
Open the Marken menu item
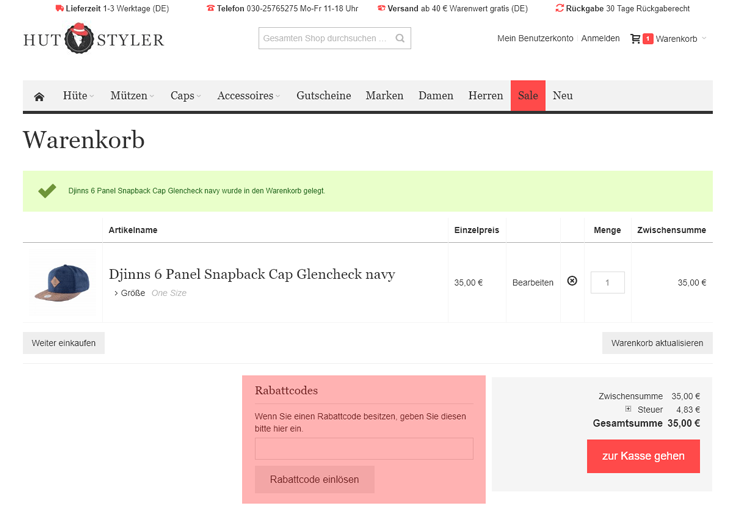(x=385, y=95)
